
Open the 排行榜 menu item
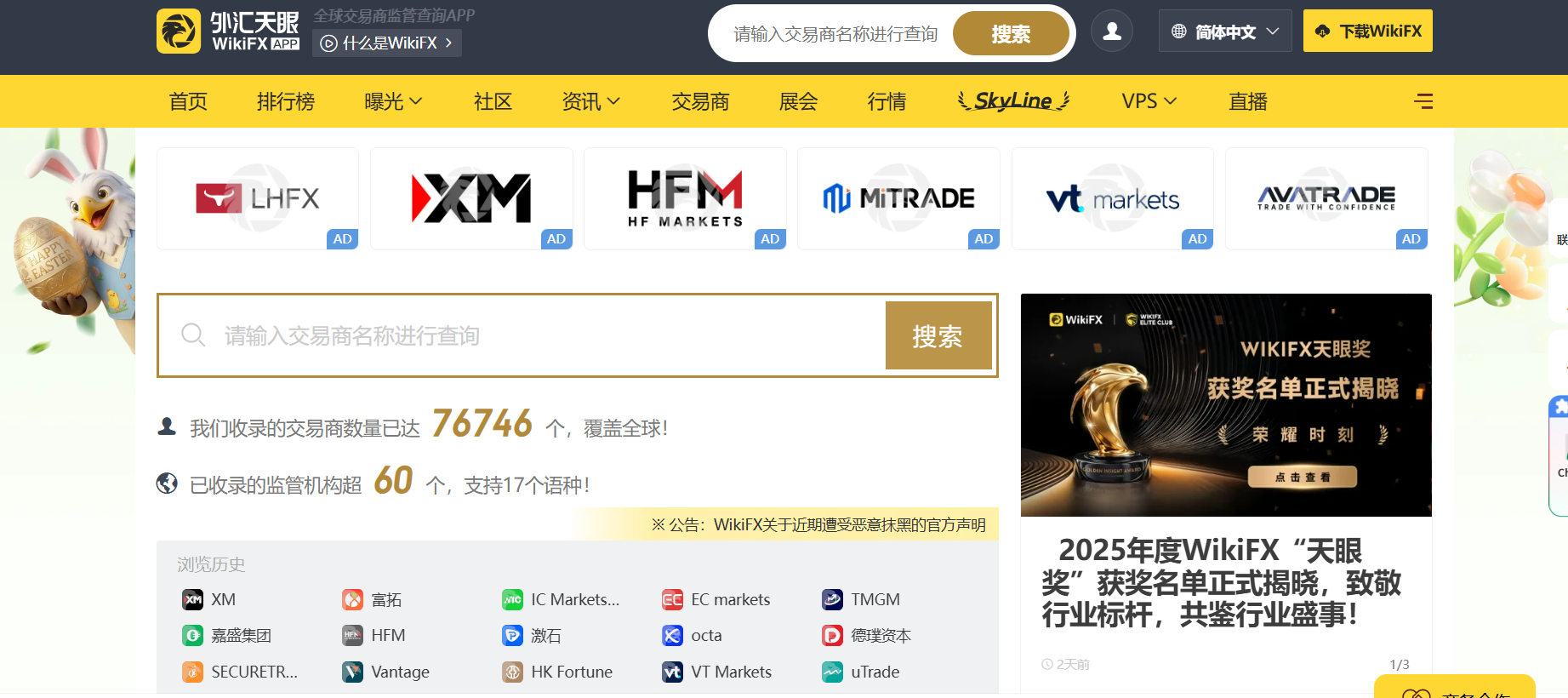(x=286, y=101)
